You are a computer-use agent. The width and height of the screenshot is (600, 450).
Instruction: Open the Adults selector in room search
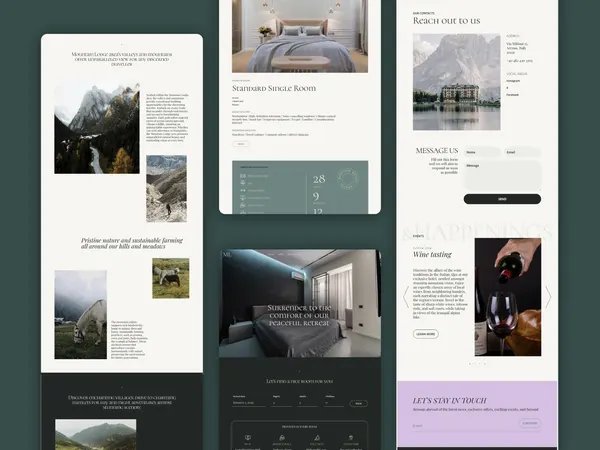[308, 401]
